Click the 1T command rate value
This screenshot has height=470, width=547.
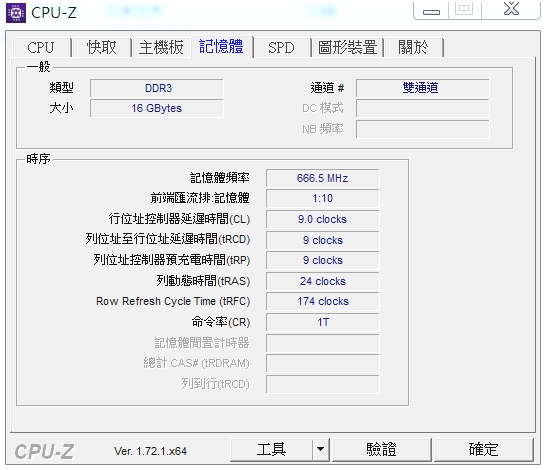coord(323,322)
